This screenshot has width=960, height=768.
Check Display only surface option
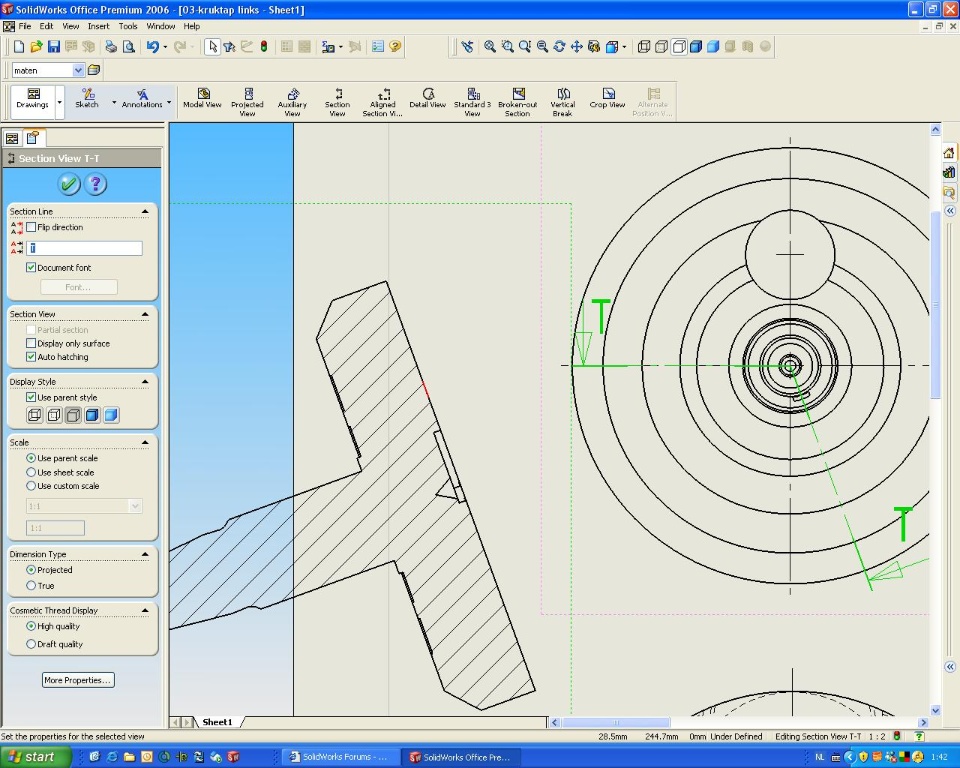tap(31, 343)
